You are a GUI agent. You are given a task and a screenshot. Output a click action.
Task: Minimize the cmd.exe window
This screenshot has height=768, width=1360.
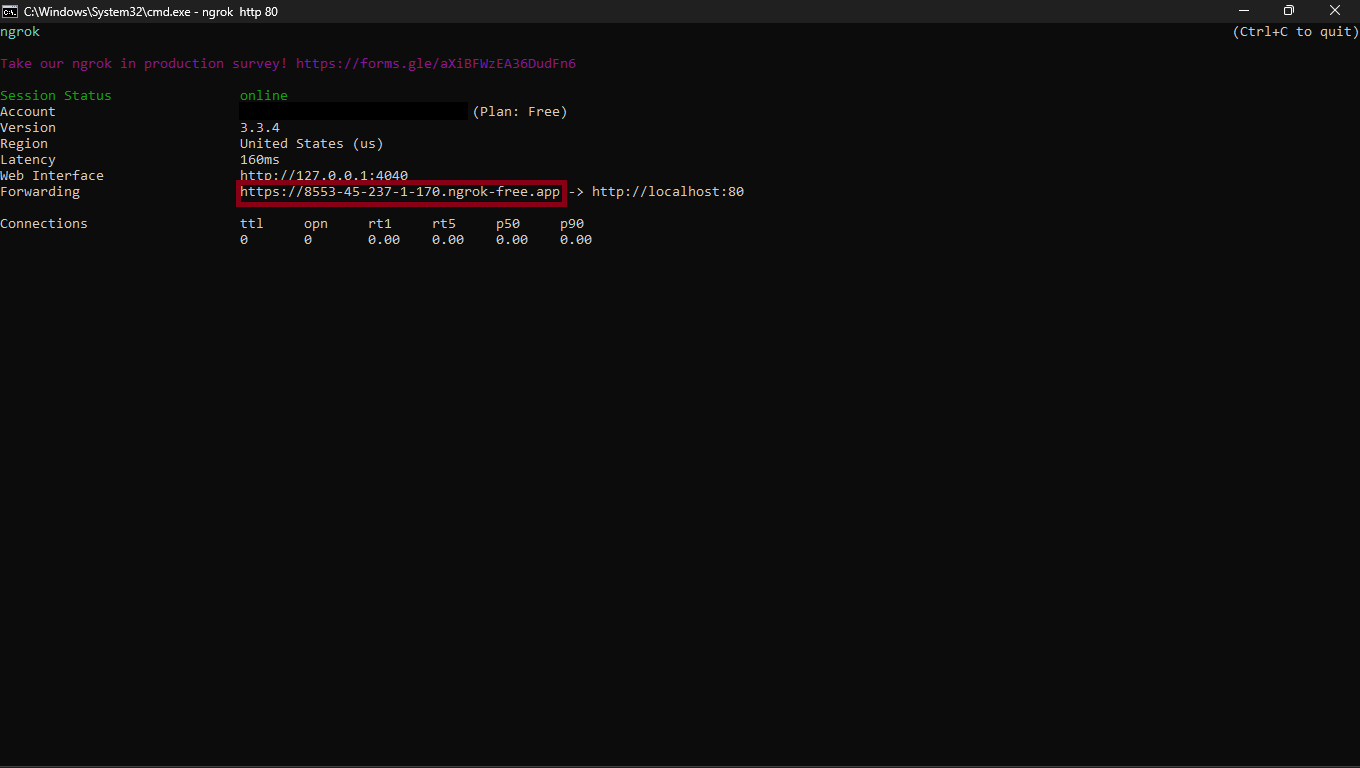click(x=1243, y=11)
